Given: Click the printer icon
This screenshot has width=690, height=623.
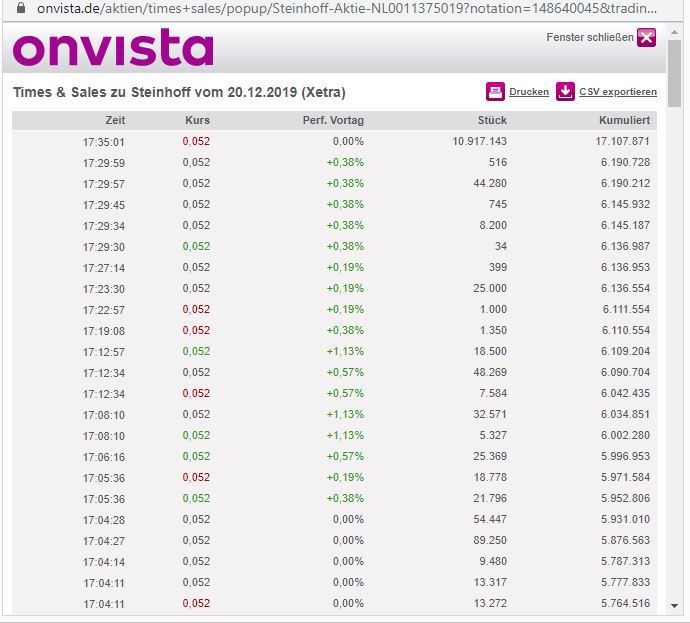Looking at the screenshot, I should [x=495, y=92].
